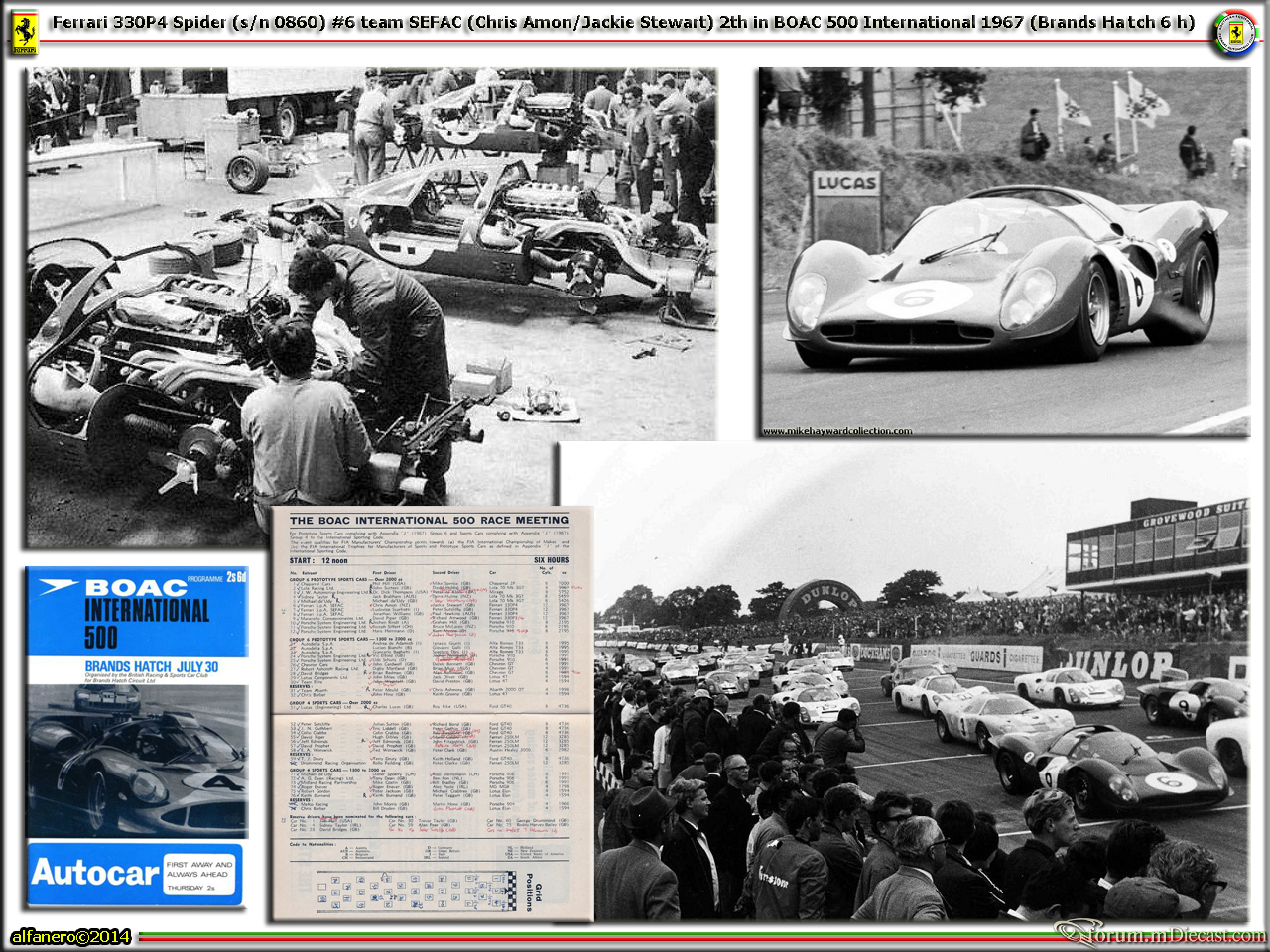
Task: Click the round Ferrari badge in the corner
Action: [x=1235, y=33]
